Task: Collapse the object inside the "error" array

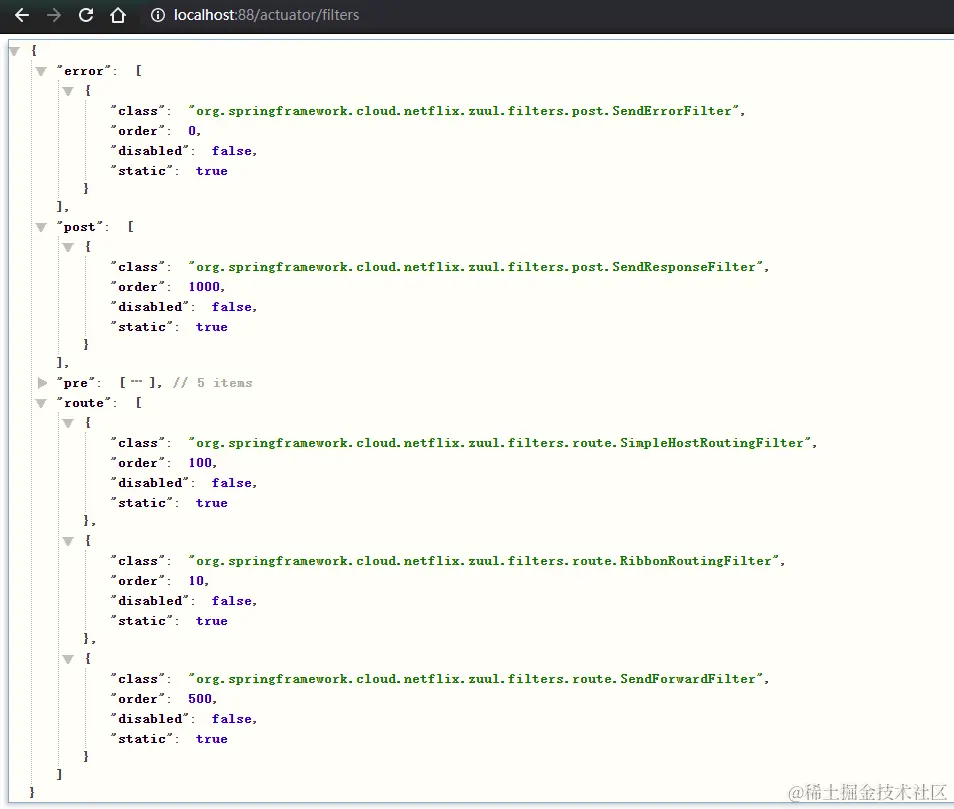Action: point(68,91)
